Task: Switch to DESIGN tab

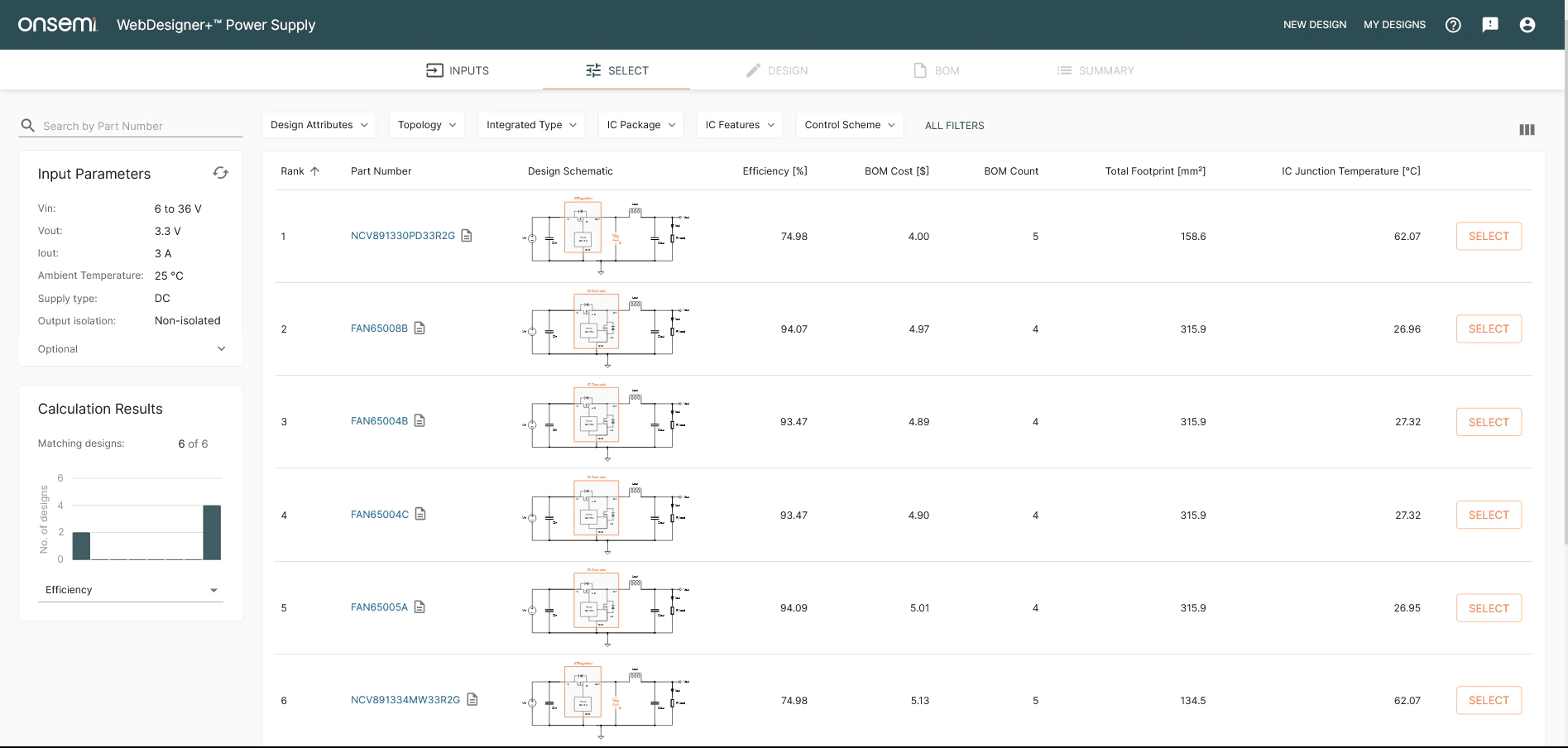Action: pyautogui.click(x=776, y=70)
